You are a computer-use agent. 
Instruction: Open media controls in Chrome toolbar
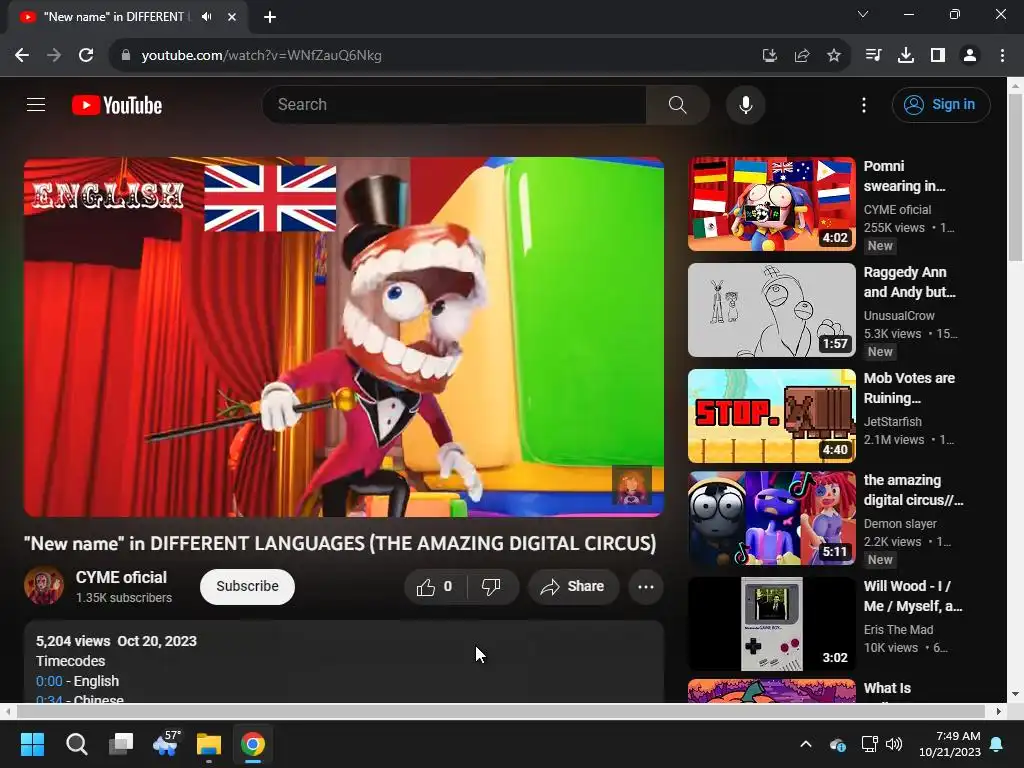[873, 56]
